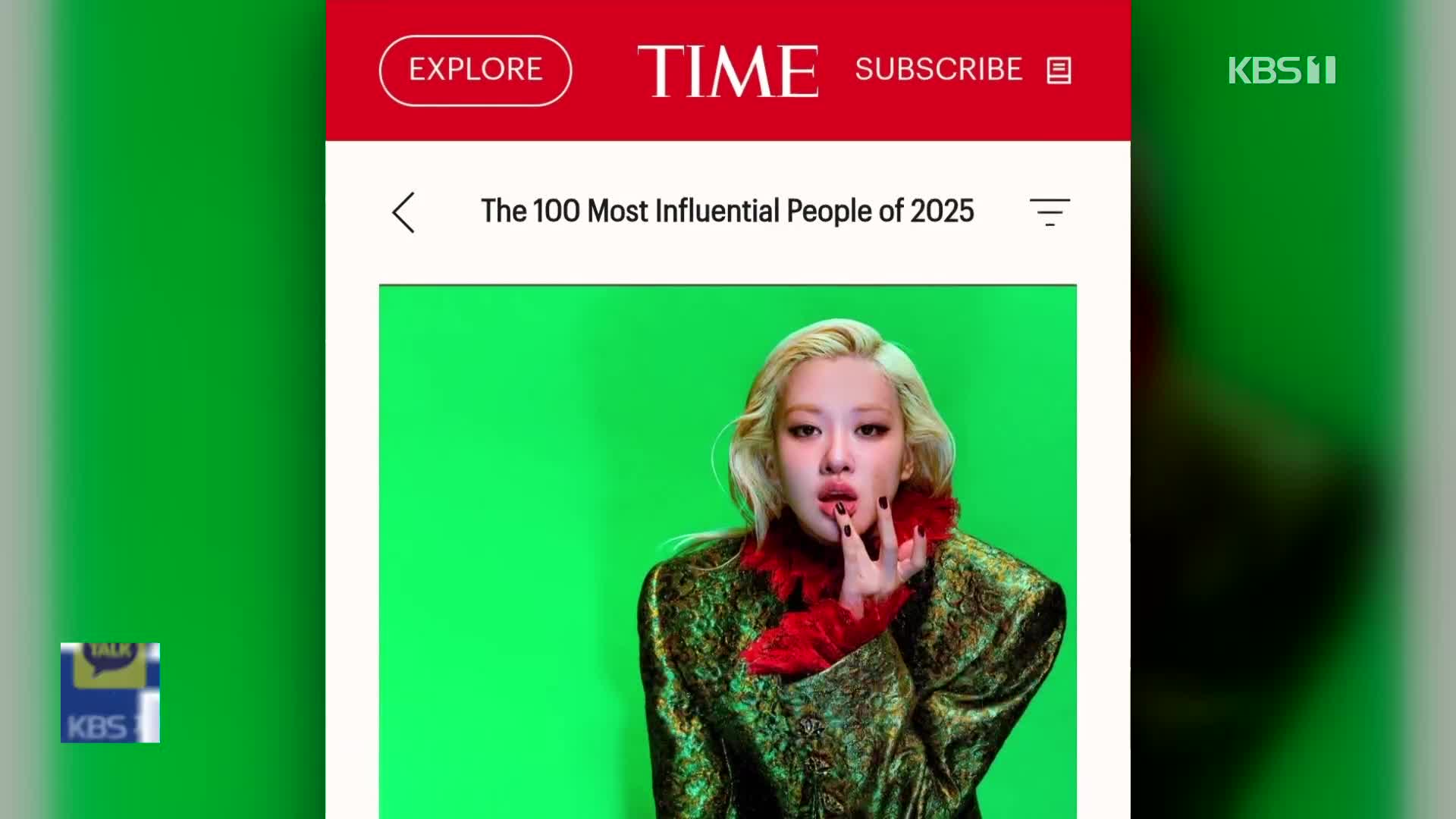This screenshot has width=1456, height=819.
Task: Click the yellow TALK chat bubble icon
Action: point(110,661)
